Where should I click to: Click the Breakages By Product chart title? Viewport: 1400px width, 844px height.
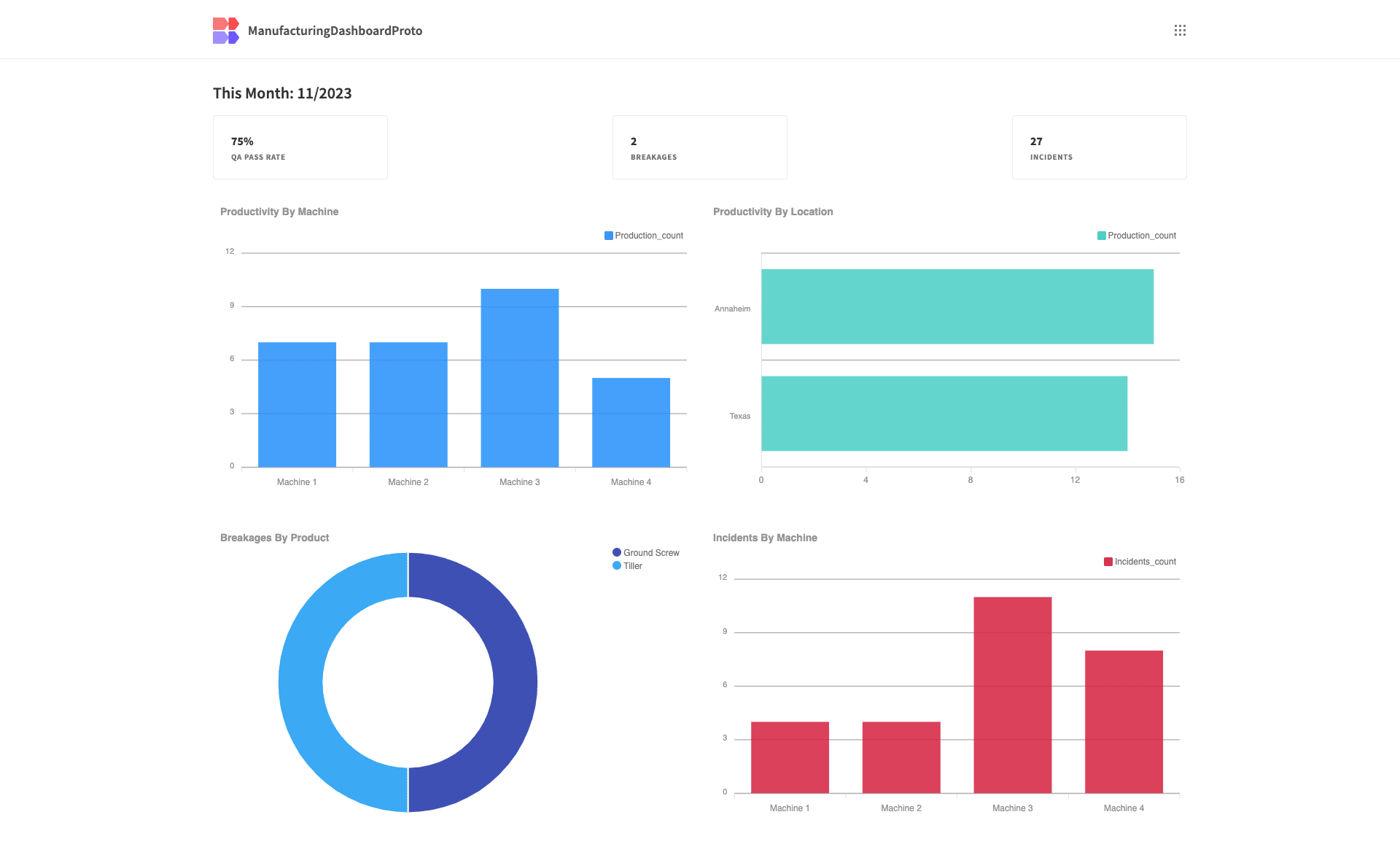coord(275,538)
